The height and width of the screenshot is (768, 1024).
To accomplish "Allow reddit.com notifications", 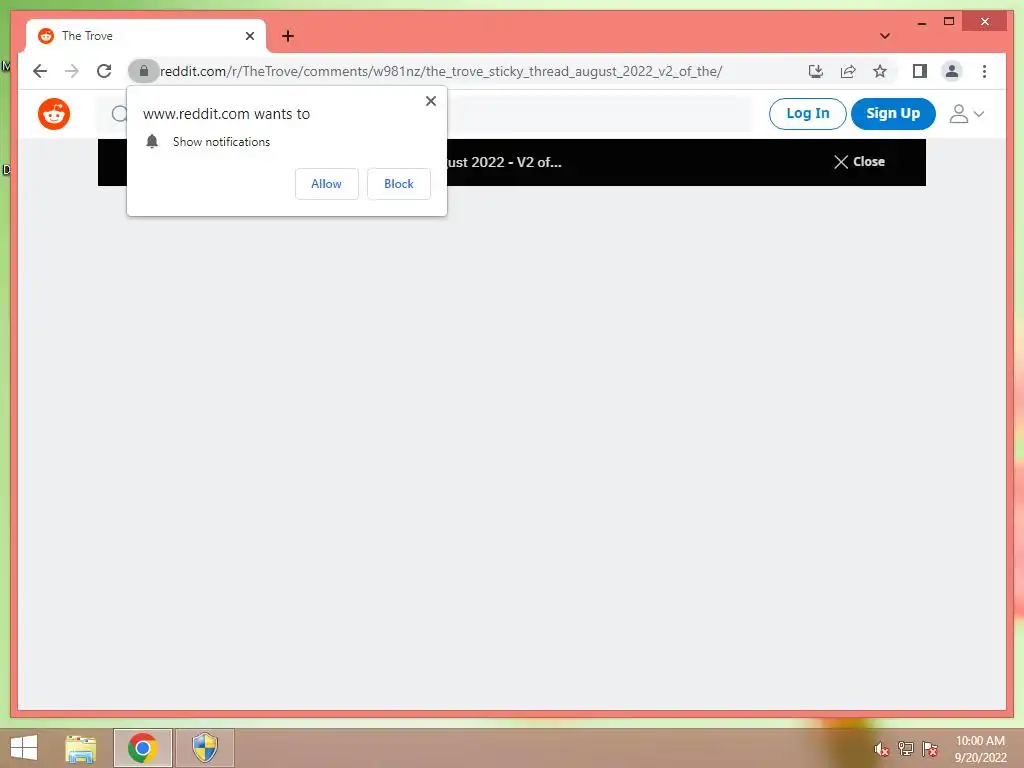I will (x=327, y=184).
